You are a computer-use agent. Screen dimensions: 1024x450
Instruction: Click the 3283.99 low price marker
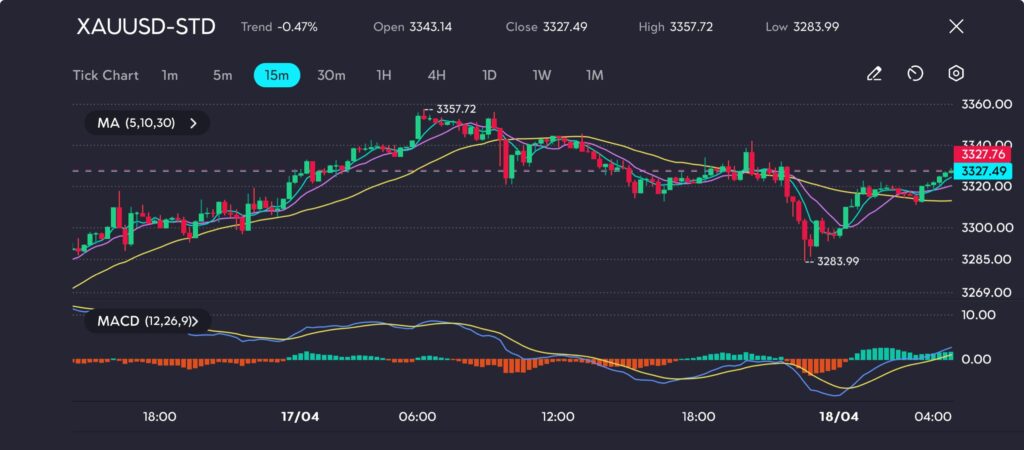coord(838,261)
